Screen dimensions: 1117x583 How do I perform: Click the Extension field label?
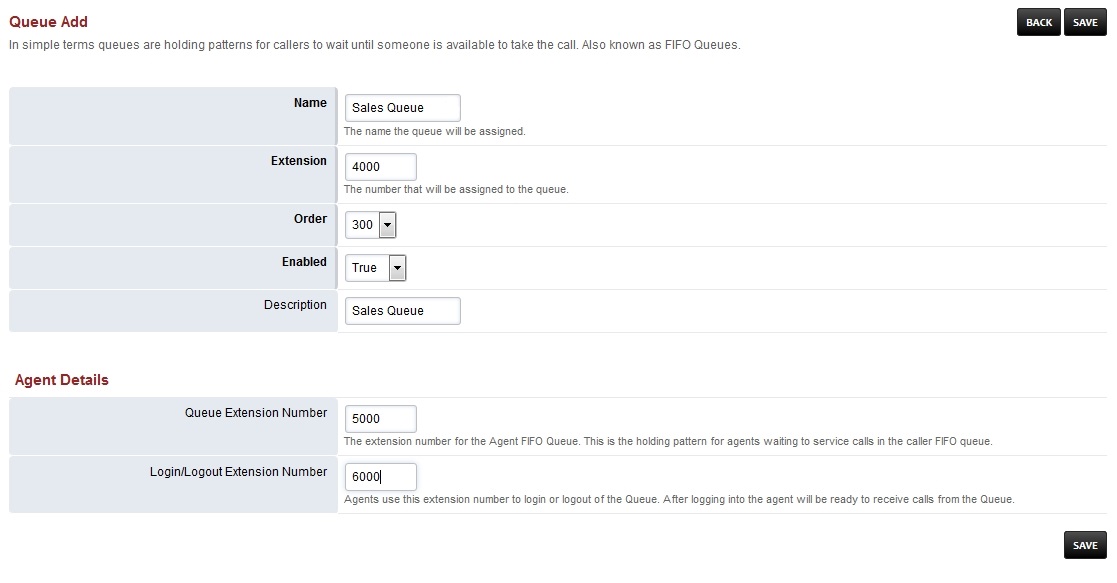pyautogui.click(x=298, y=161)
